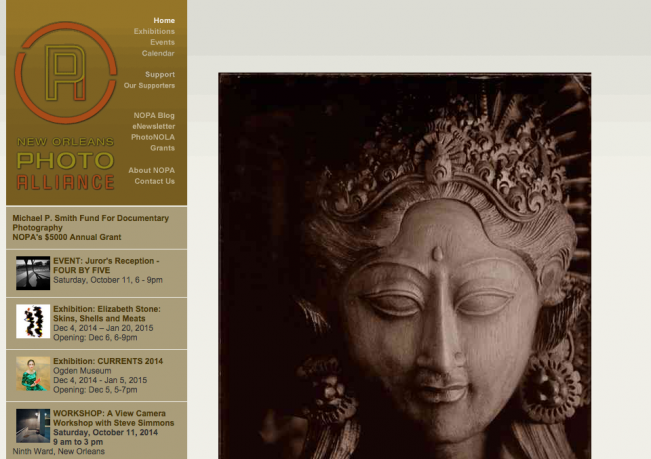Viewport: 651px width, 459px height.
Task: Click the featured sculpture face photograph
Action: [x=404, y=266]
